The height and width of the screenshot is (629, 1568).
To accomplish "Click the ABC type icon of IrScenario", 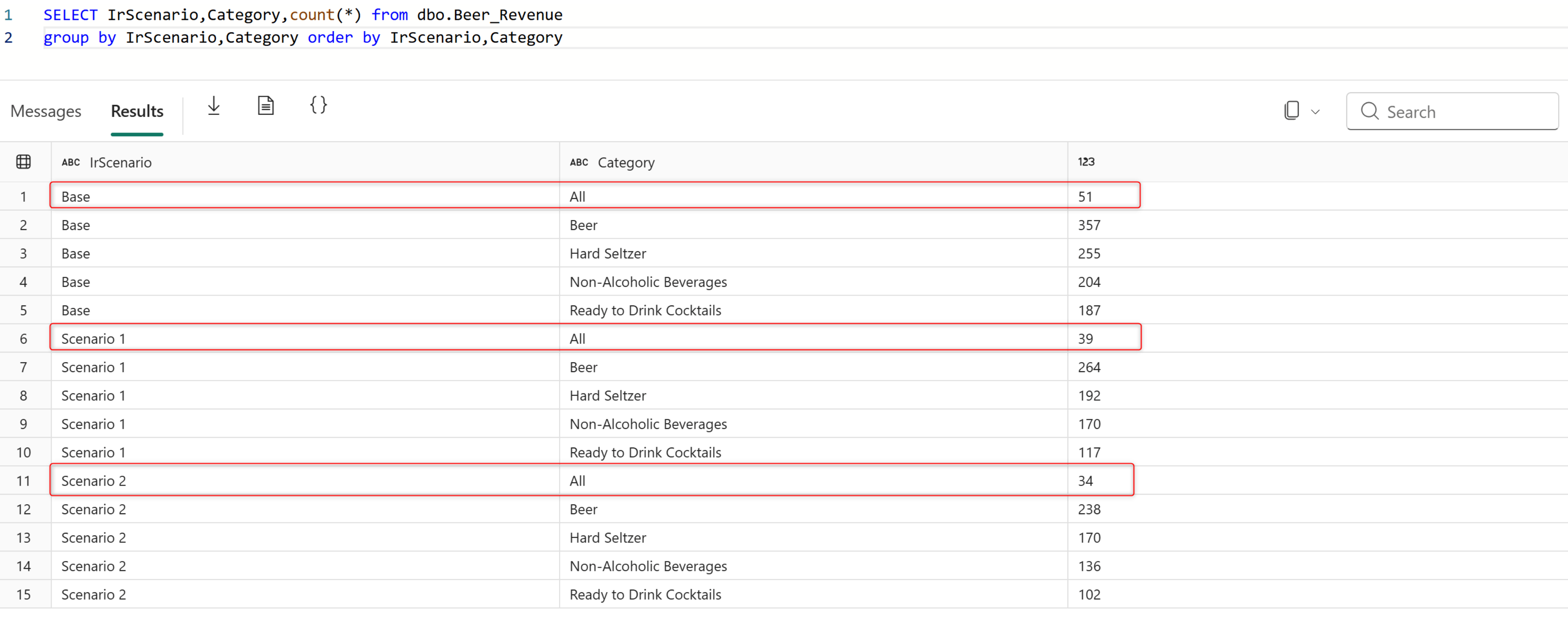I will pos(71,162).
